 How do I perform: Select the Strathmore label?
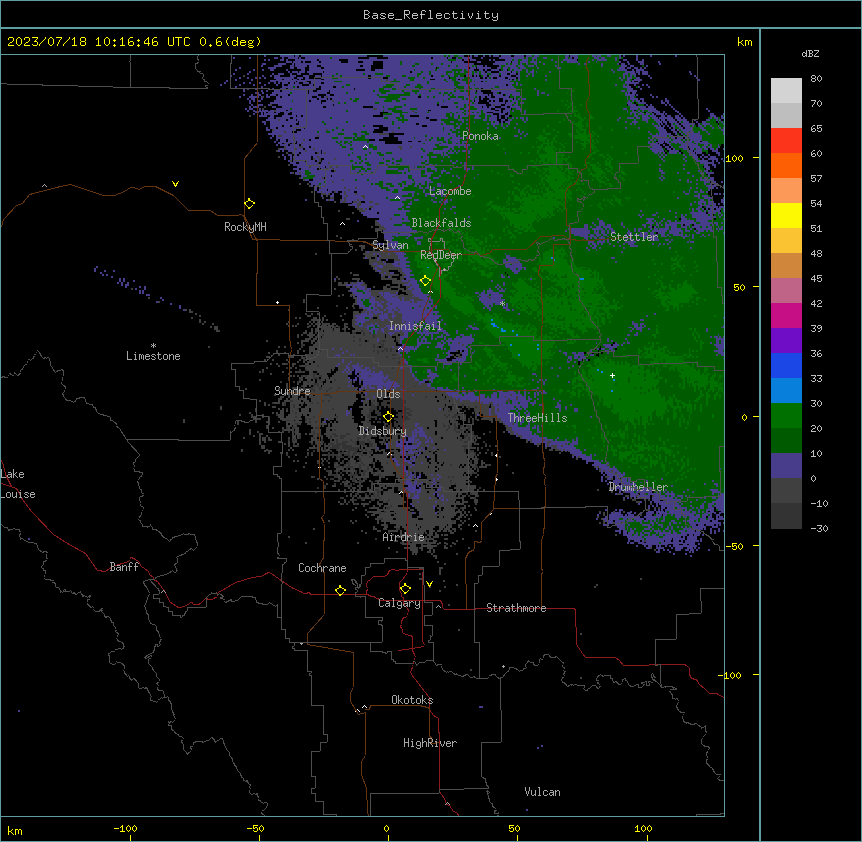(516, 608)
